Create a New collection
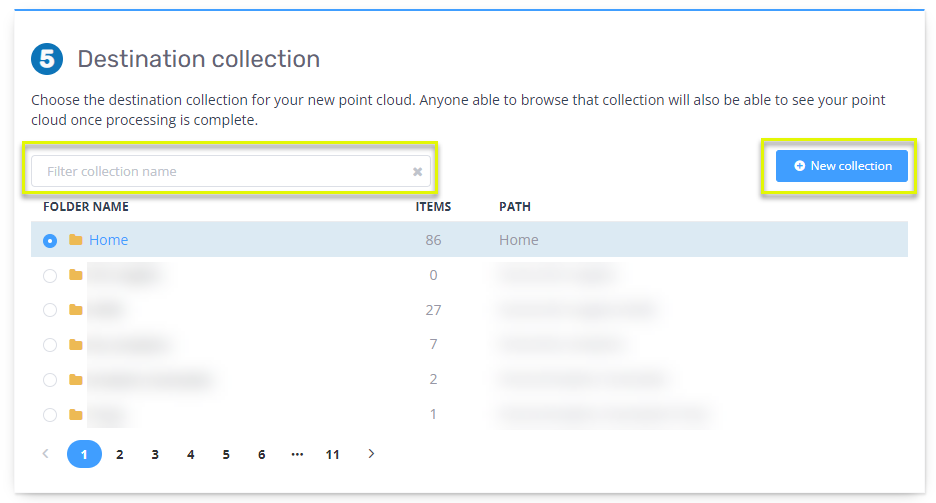Image resolution: width=936 pixels, height=503 pixels. point(841,166)
